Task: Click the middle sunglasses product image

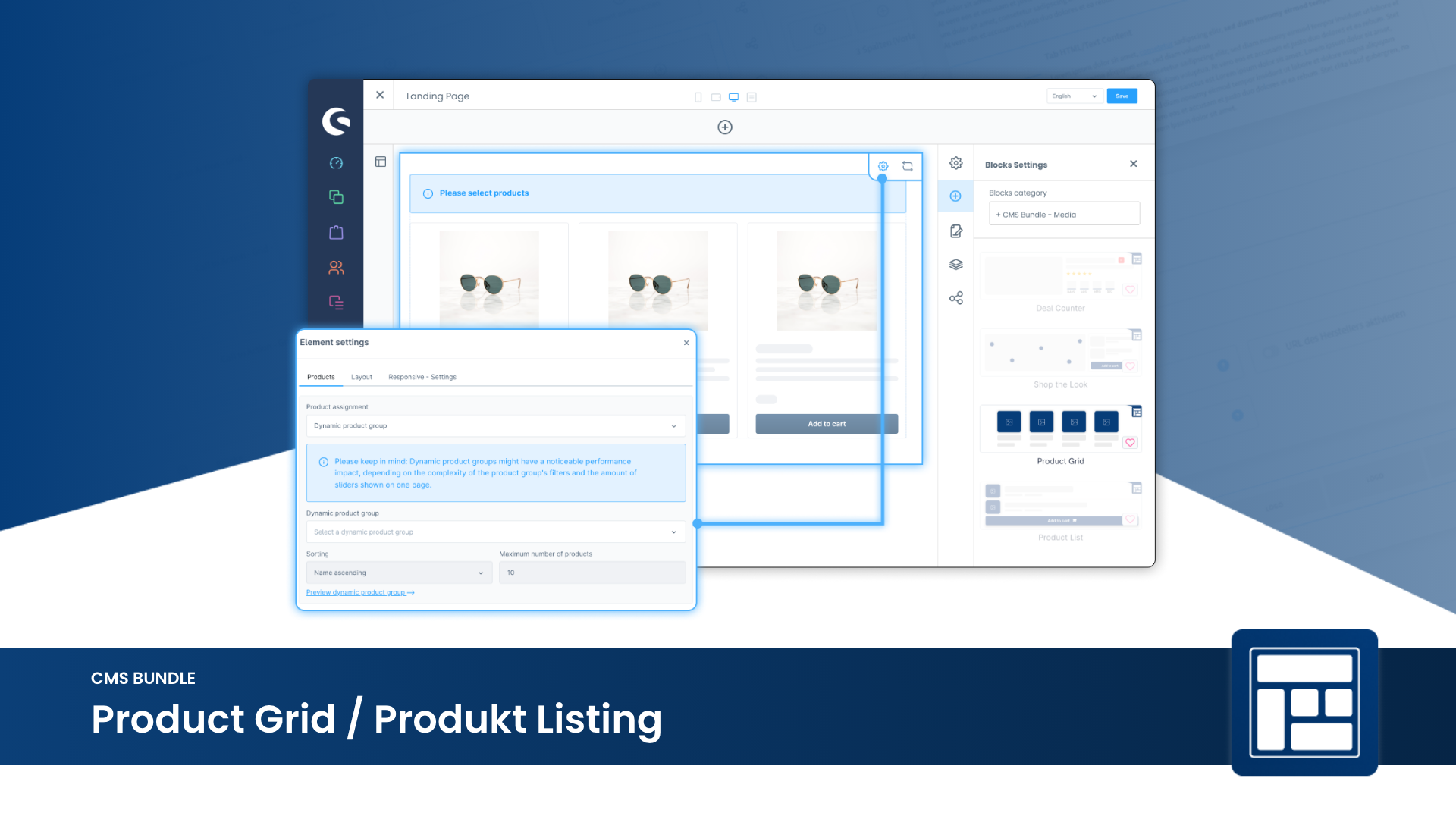Action: pos(658,281)
